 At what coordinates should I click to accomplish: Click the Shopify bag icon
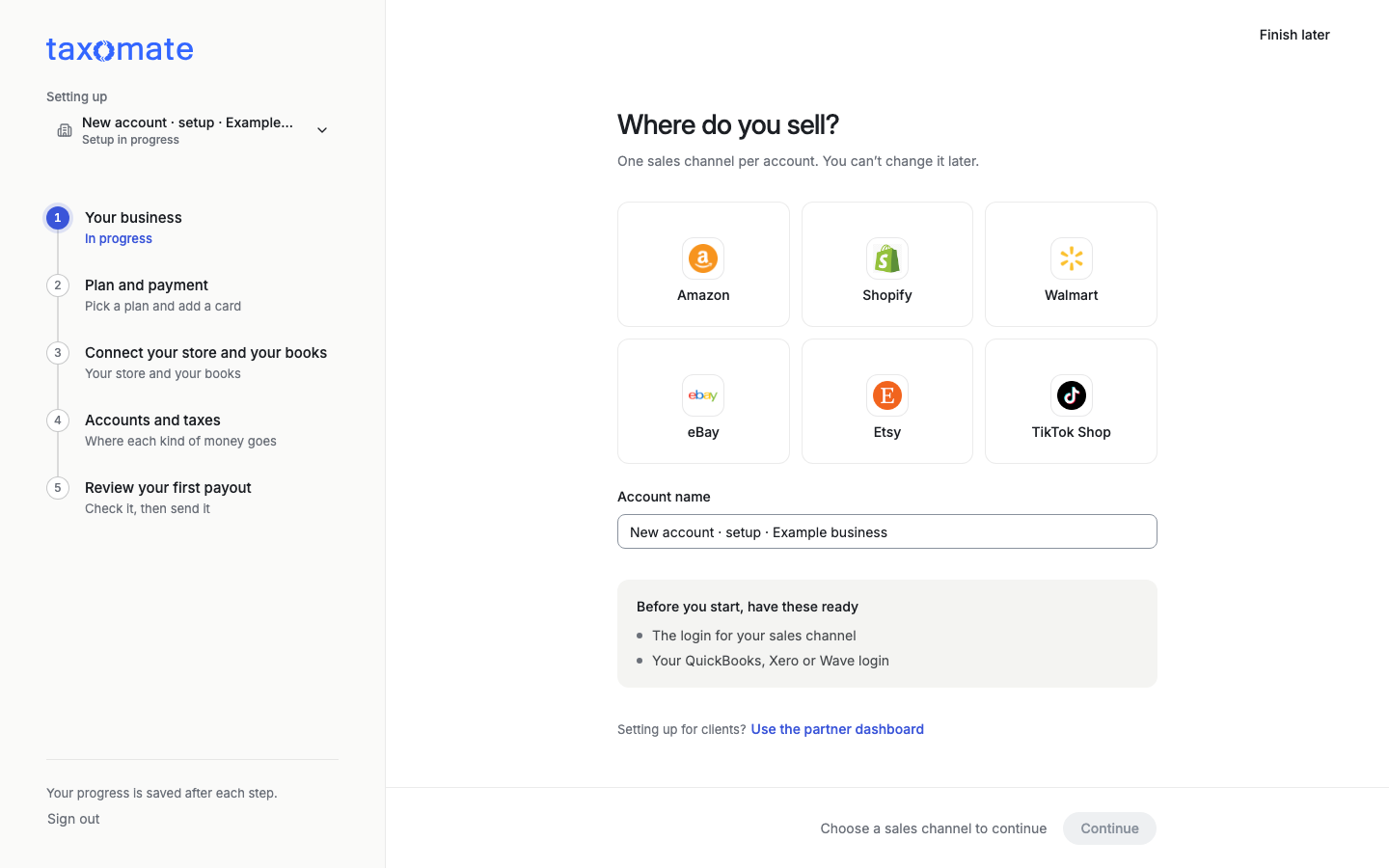tap(887, 258)
